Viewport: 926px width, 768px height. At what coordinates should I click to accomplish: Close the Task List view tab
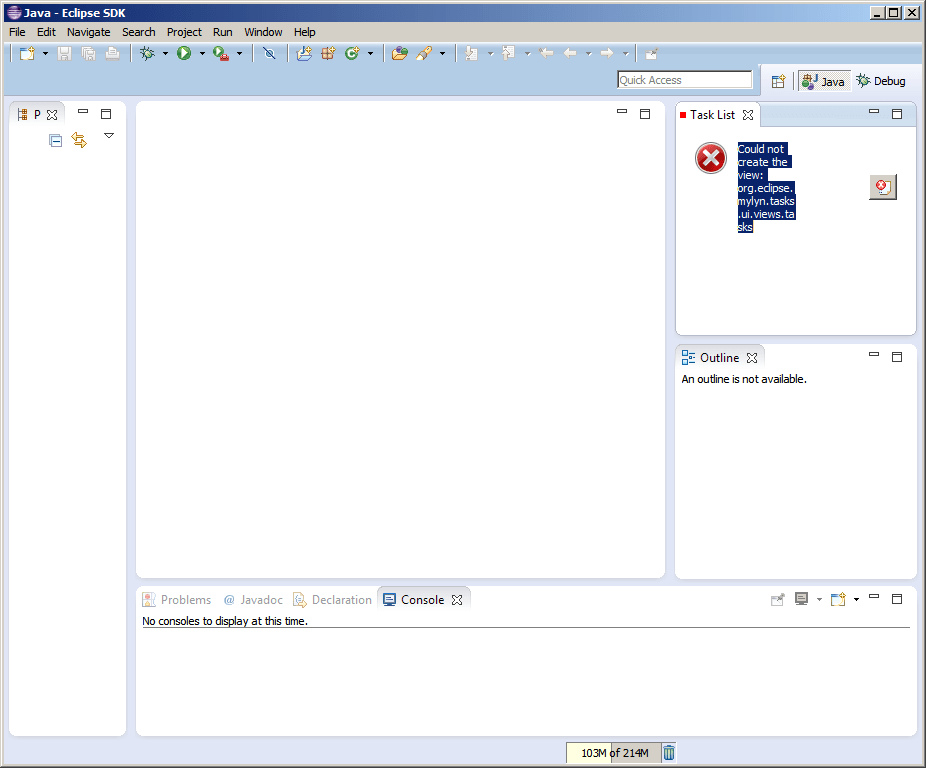tap(748, 115)
